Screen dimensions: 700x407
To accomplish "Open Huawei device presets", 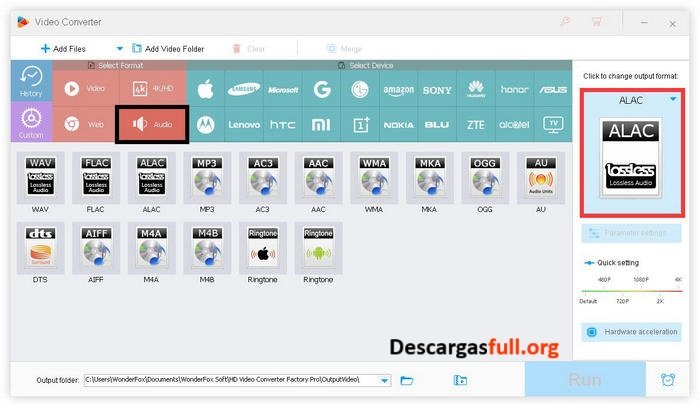I will 476,89.
